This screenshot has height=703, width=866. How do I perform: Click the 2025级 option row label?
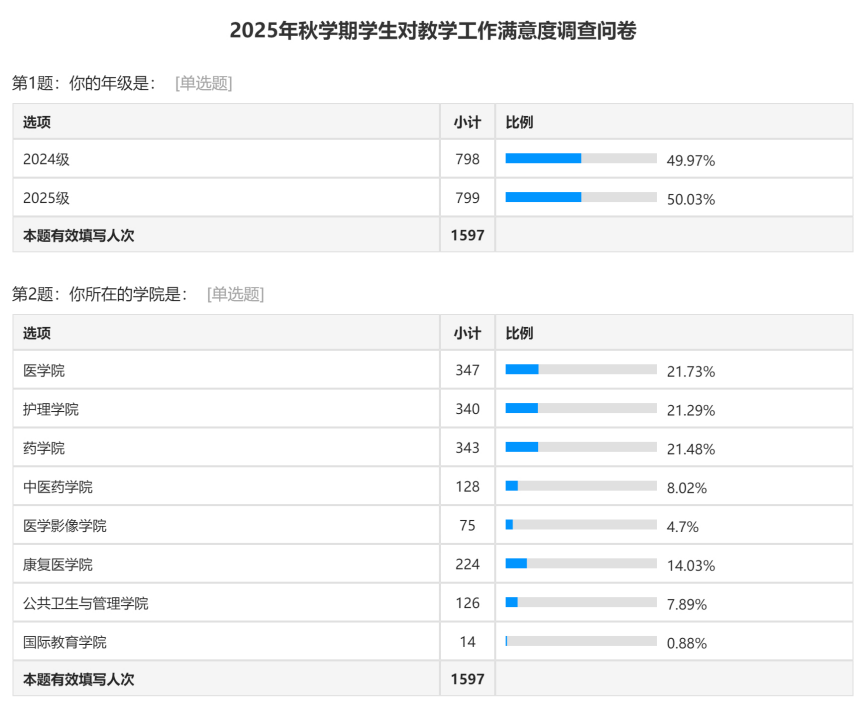click(46, 198)
